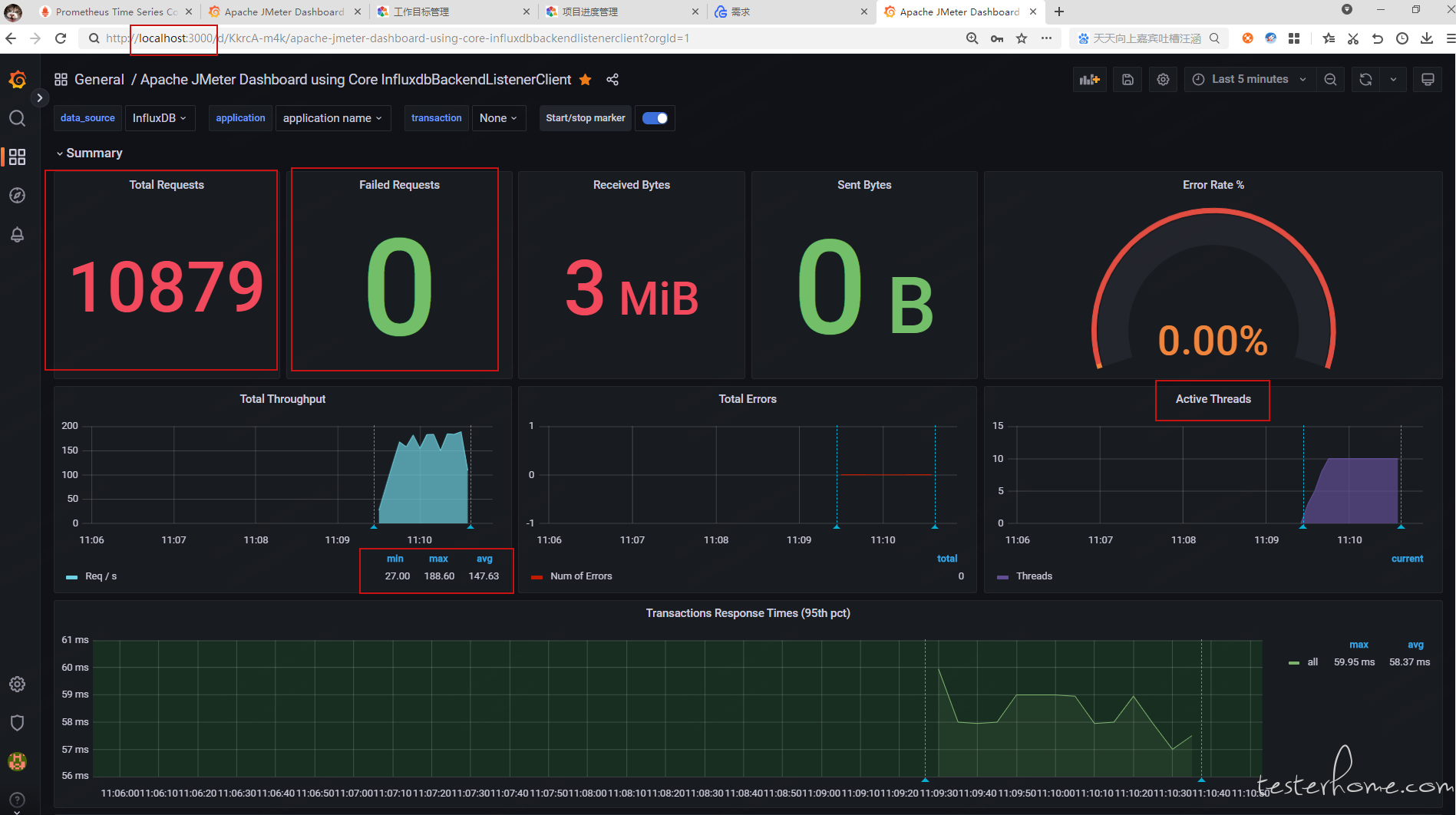Open the Grafana home logo
The height and width of the screenshot is (815, 1456).
pyautogui.click(x=17, y=79)
